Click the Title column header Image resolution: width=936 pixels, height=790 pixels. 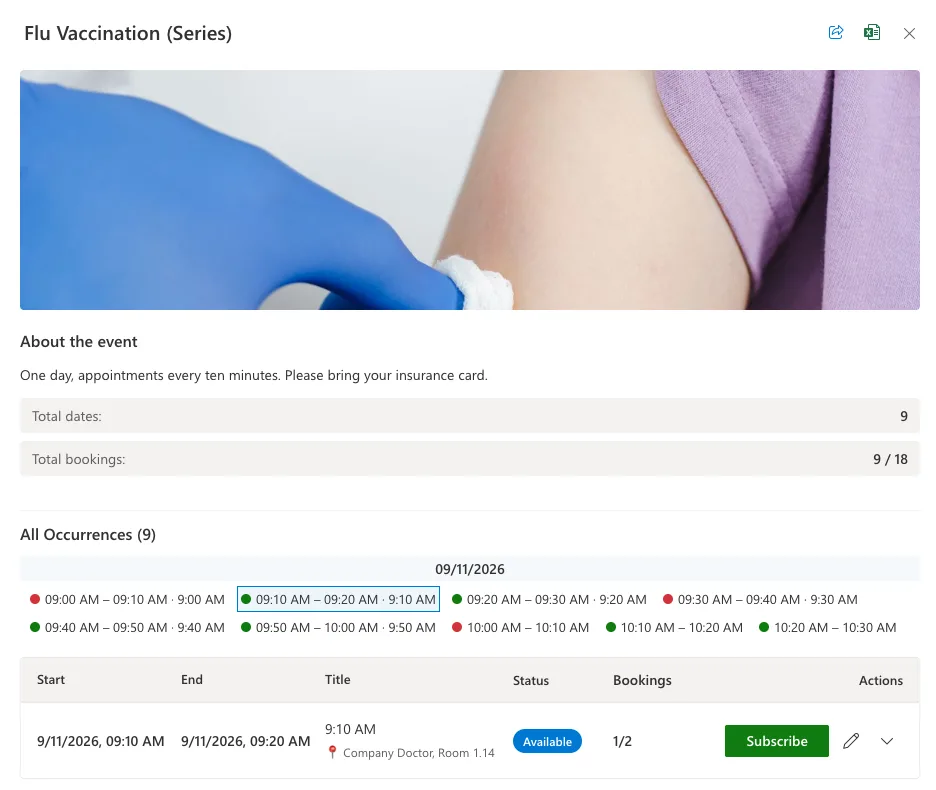tap(337, 680)
